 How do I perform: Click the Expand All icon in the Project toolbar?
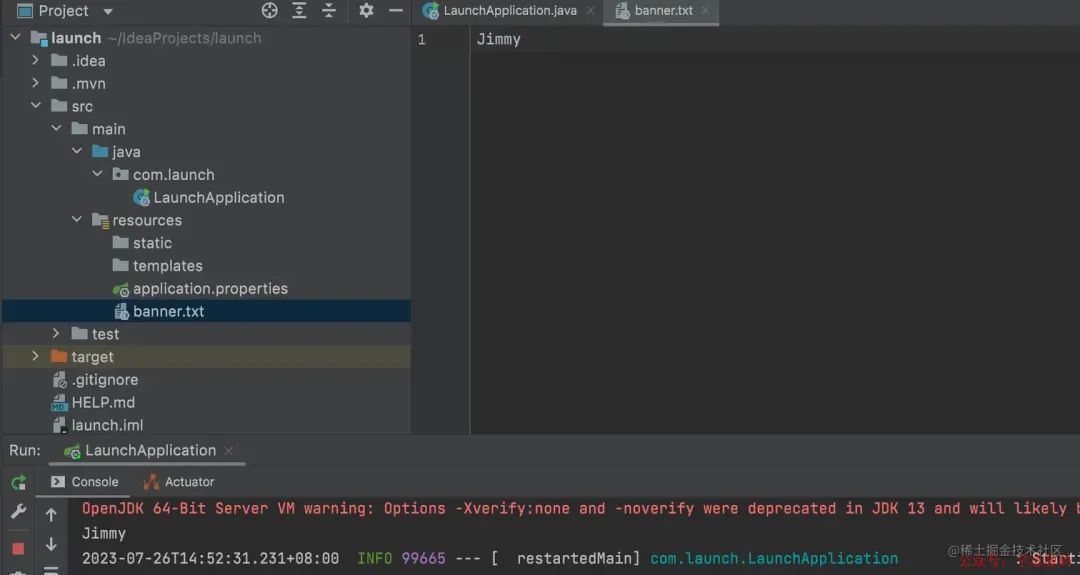point(299,10)
